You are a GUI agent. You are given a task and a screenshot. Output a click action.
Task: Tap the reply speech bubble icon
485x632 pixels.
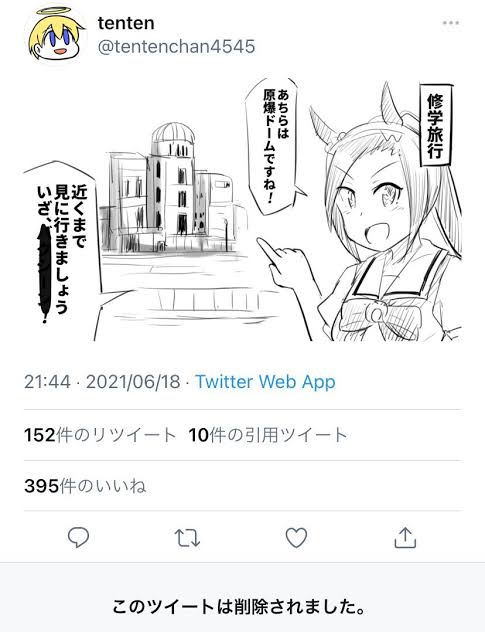(x=78, y=537)
